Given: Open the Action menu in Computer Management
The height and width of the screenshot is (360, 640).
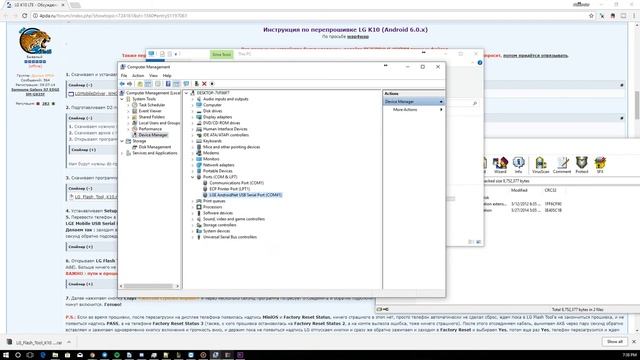Looking at the screenshot, I should [138, 76].
